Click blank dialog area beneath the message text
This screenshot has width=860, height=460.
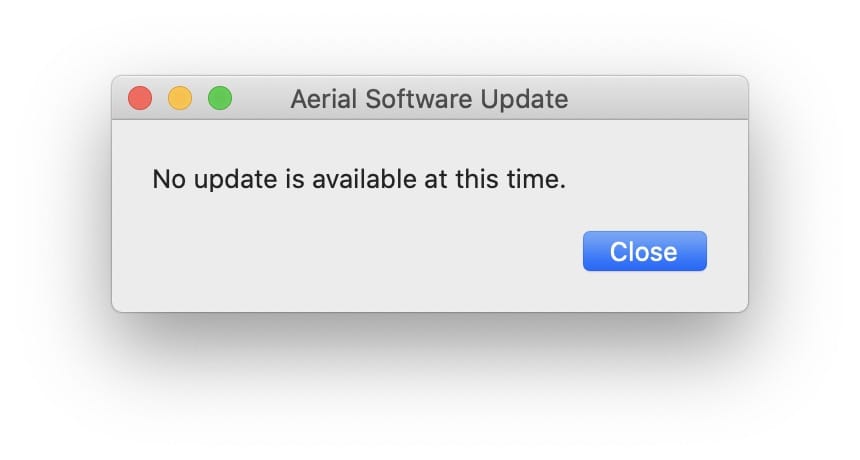(x=351, y=214)
